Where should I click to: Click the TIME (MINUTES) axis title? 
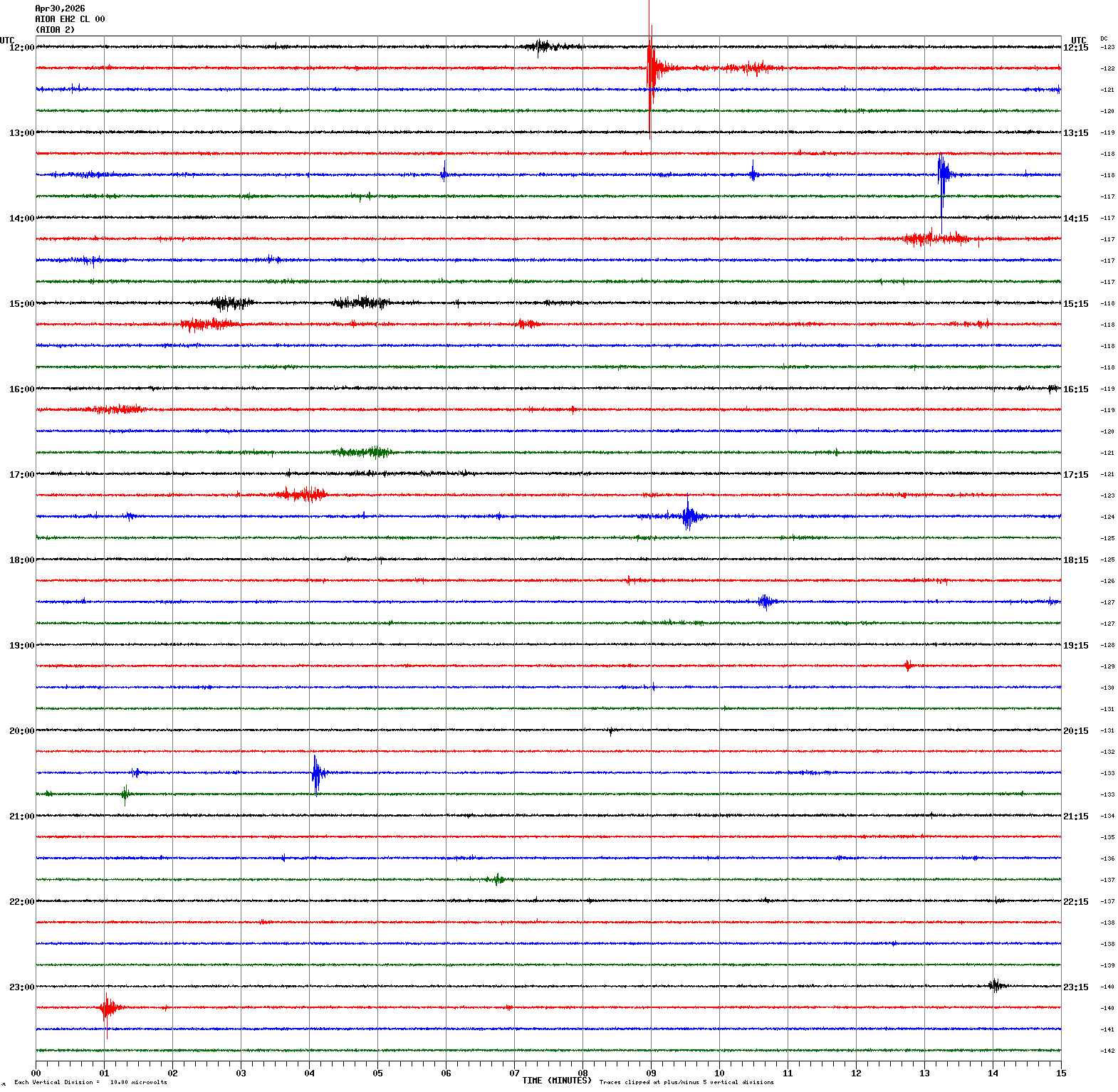[x=557, y=1081]
